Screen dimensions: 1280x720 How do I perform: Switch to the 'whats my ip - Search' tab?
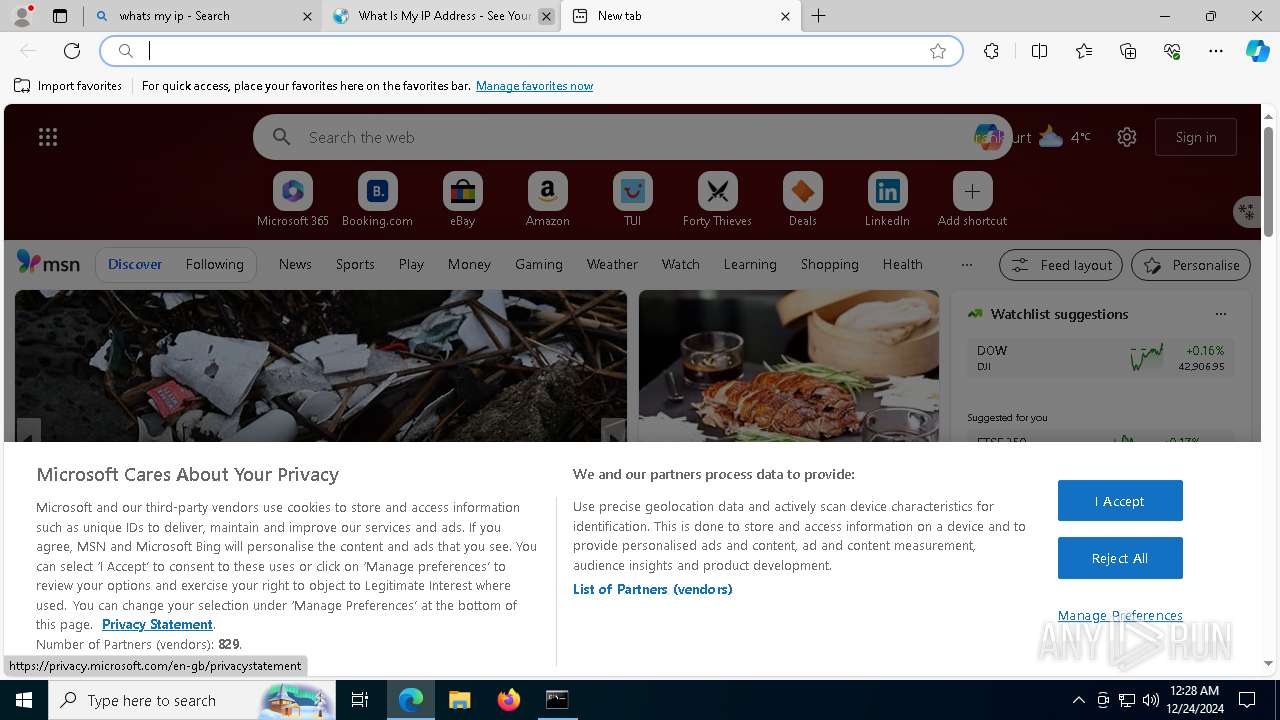pos(203,16)
